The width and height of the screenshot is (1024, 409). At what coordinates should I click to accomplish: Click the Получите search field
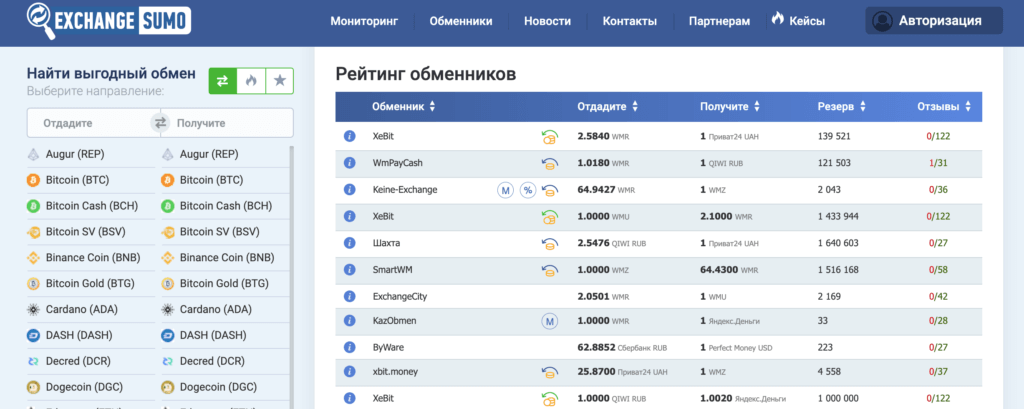pyautogui.click(x=231, y=123)
